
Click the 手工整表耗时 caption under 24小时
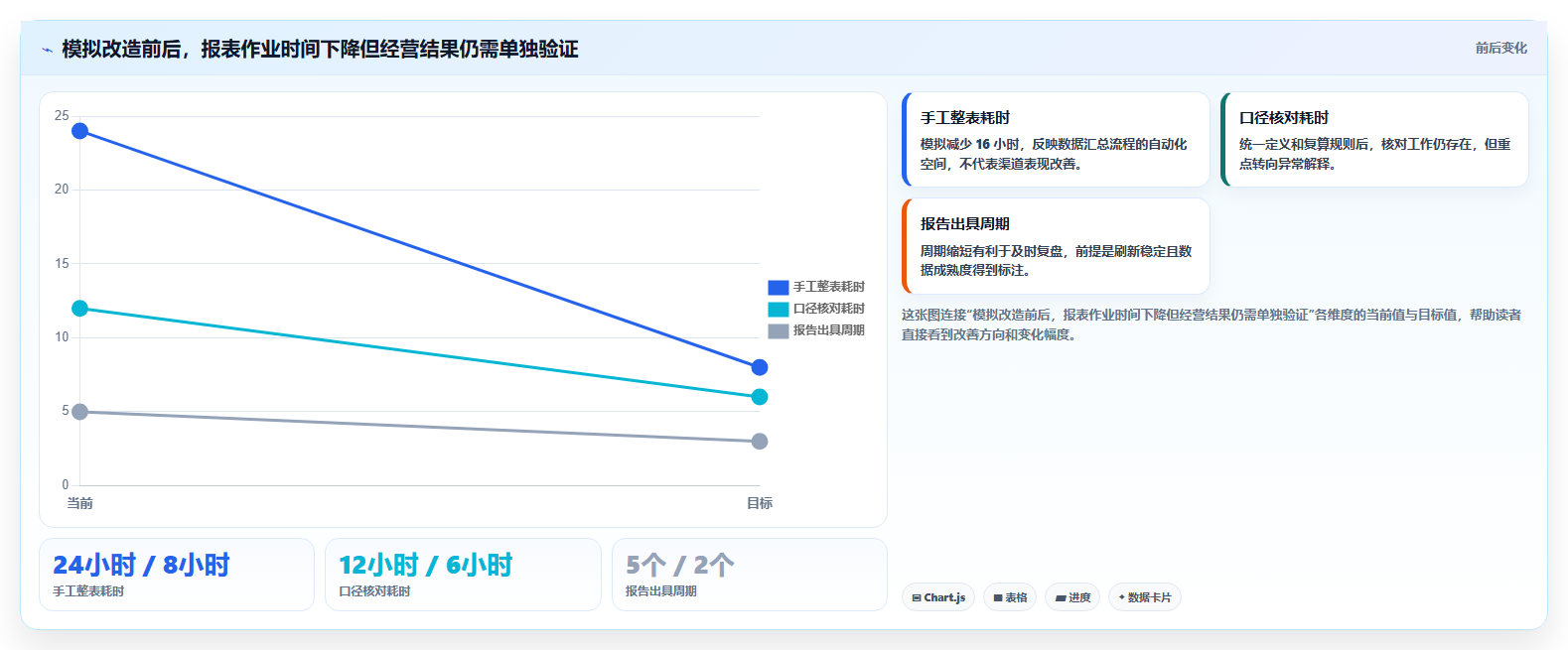(x=88, y=591)
